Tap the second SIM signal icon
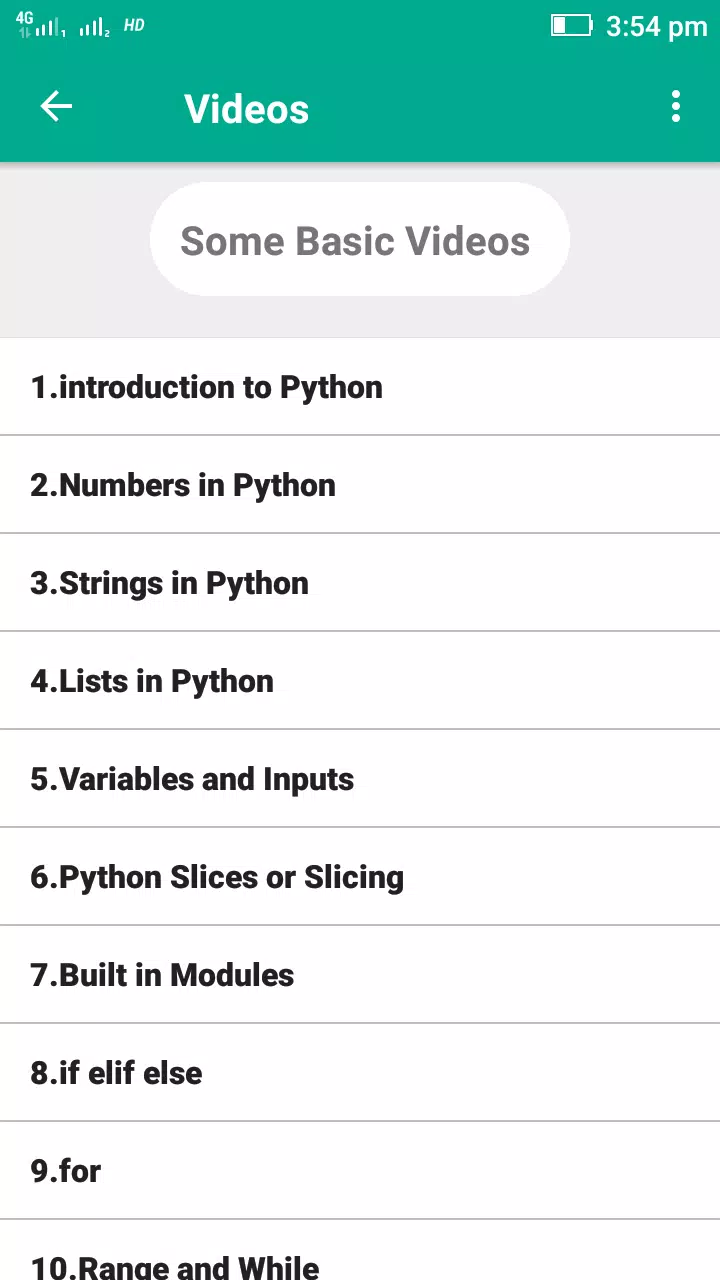 [95, 27]
